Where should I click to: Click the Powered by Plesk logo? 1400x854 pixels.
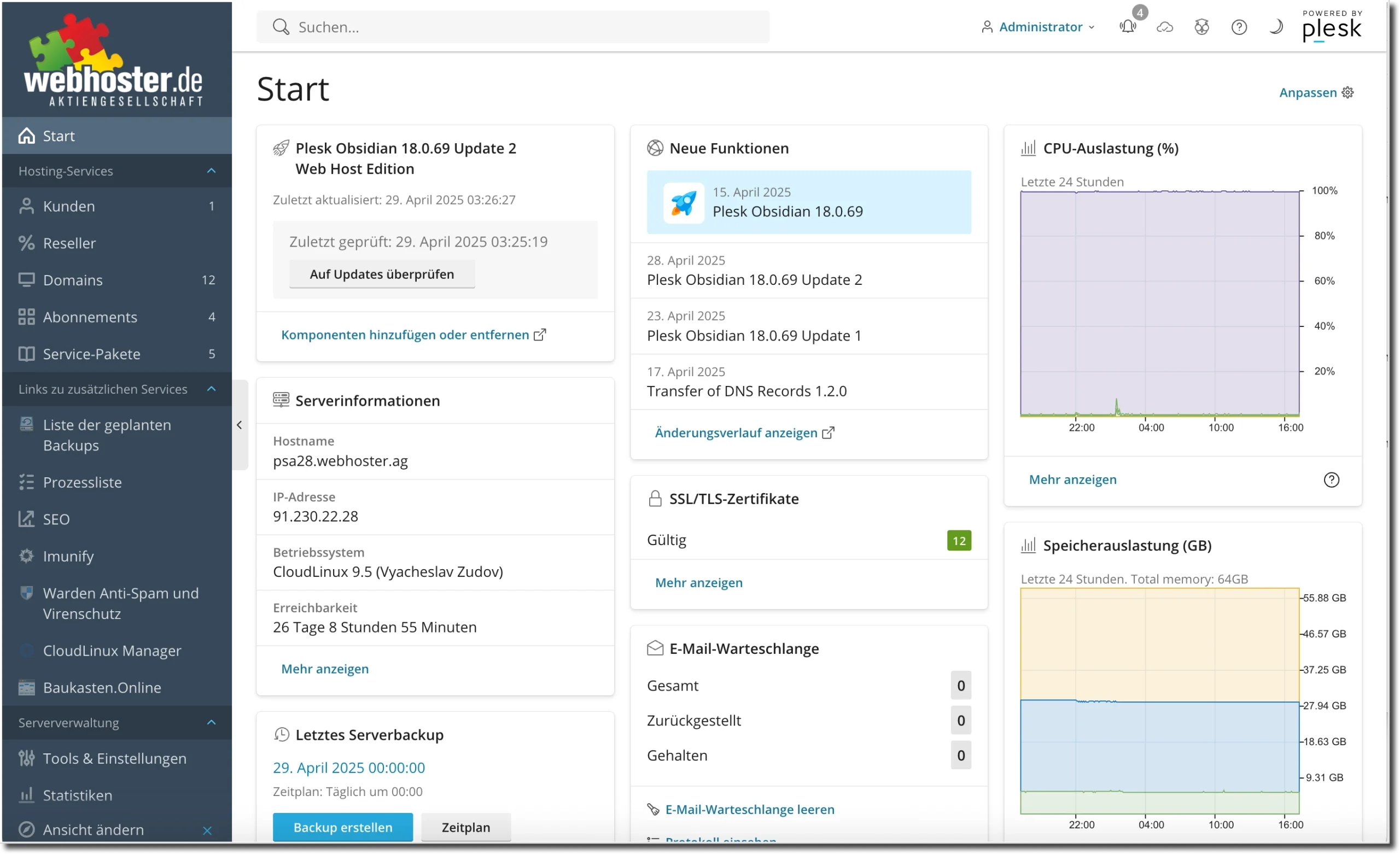pyautogui.click(x=1332, y=26)
